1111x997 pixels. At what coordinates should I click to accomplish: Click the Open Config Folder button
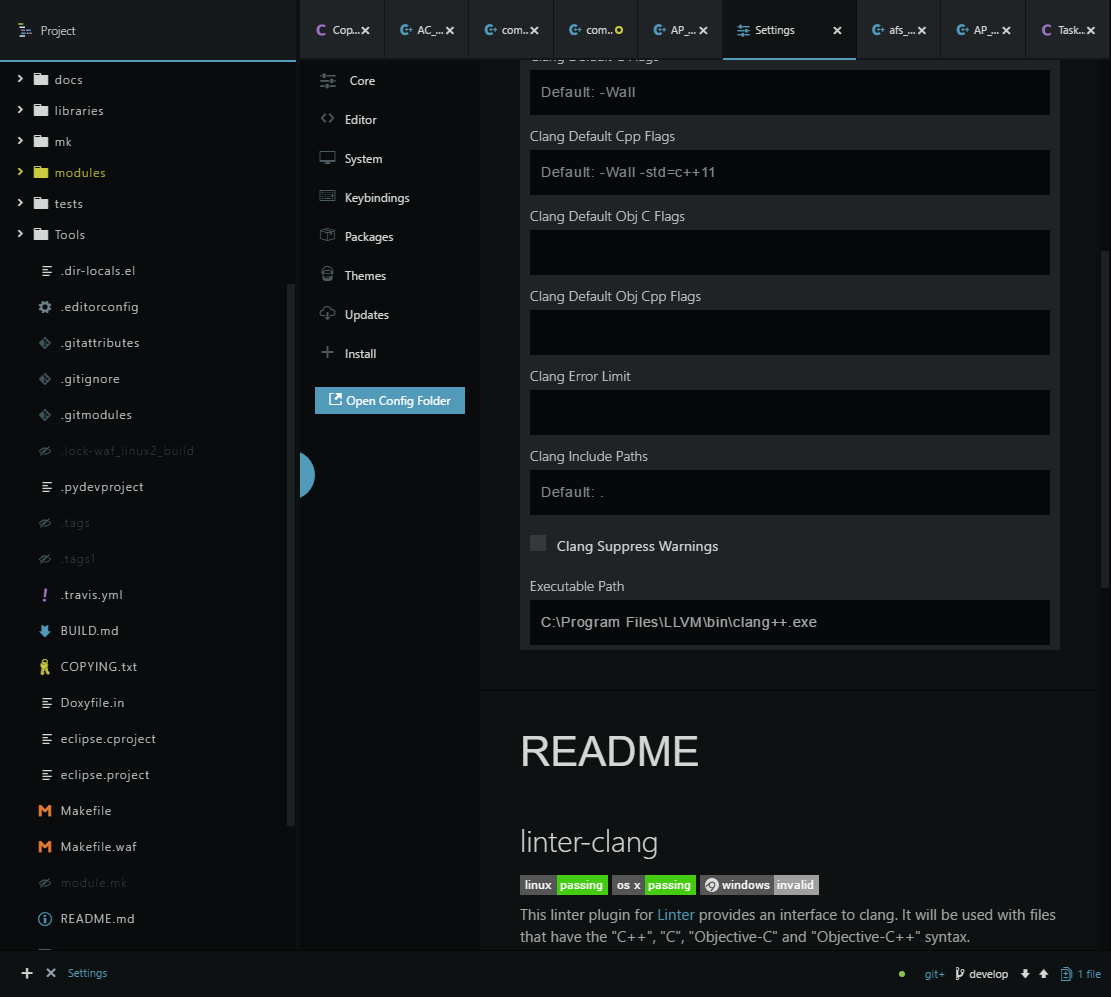[389, 400]
